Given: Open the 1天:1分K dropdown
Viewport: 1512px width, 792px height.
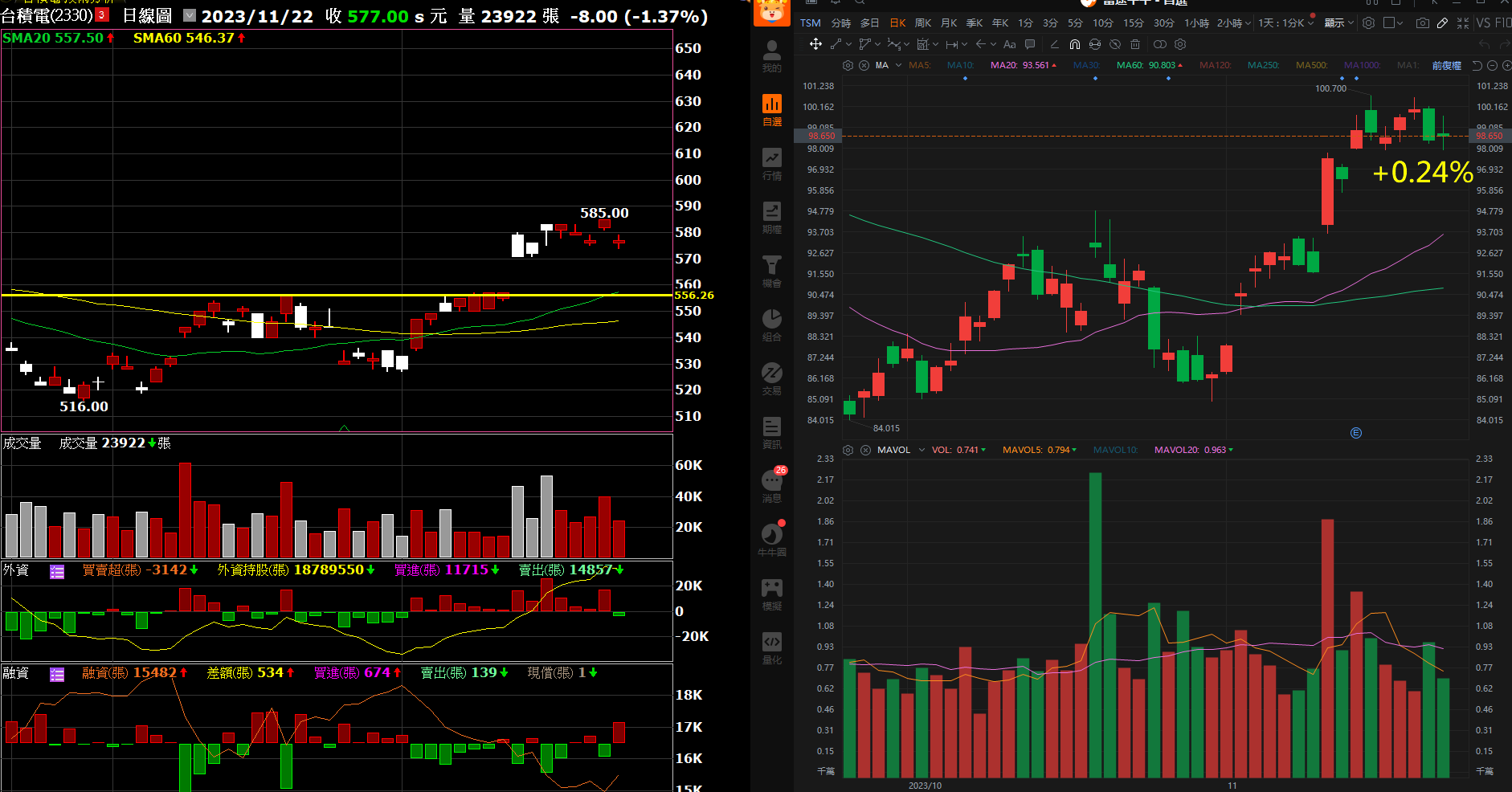Looking at the screenshot, I should pyautogui.click(x=1286, y=23).
